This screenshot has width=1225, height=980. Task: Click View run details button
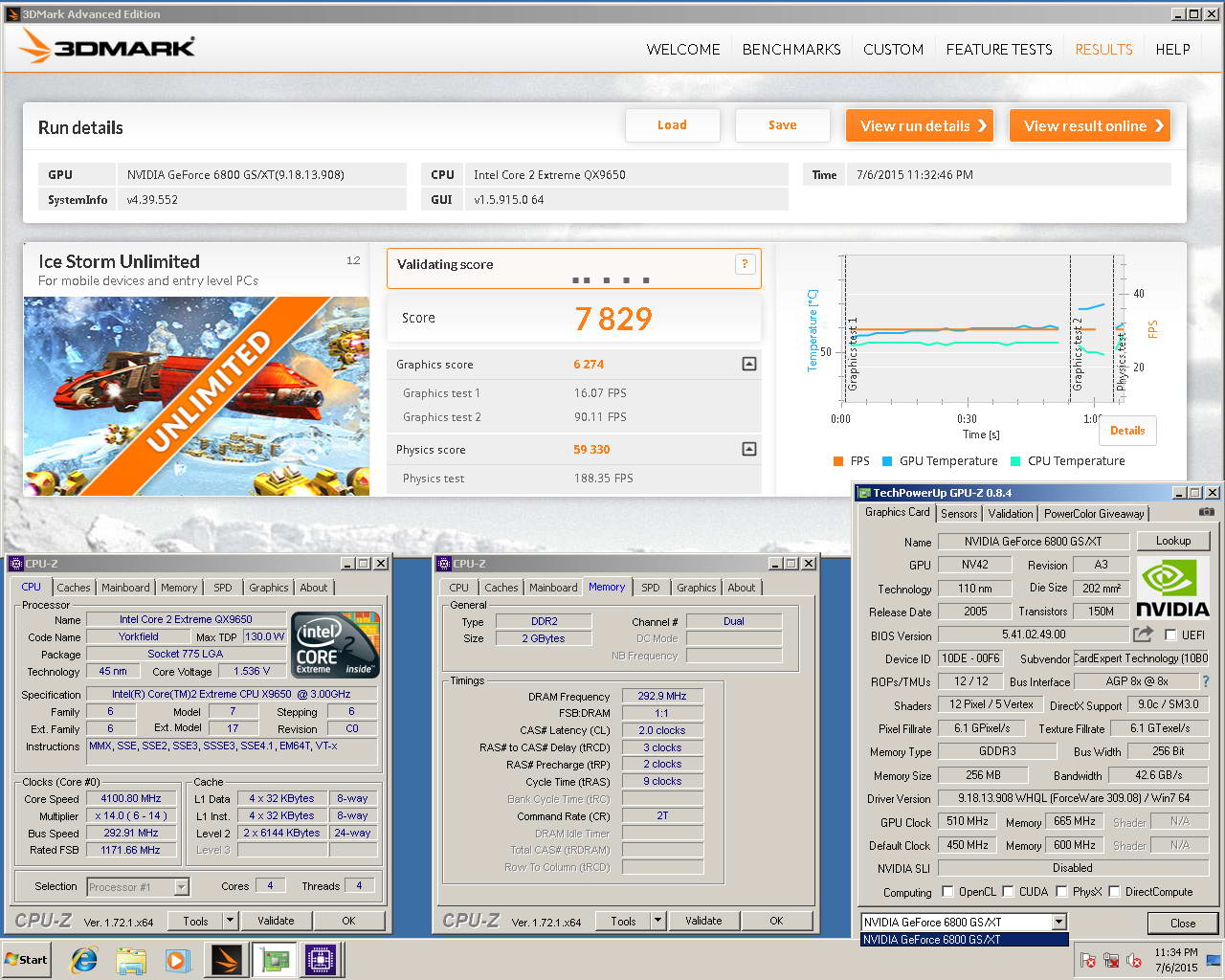920,125
